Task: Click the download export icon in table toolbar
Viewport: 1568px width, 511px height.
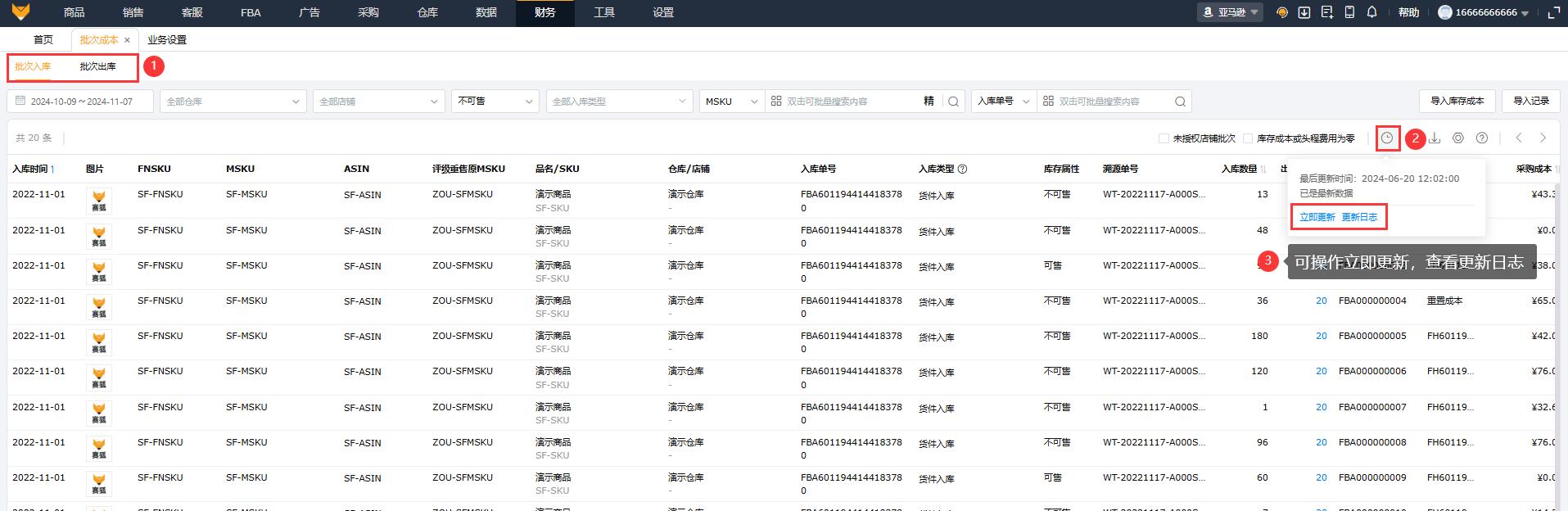Action: [1435, 138]
